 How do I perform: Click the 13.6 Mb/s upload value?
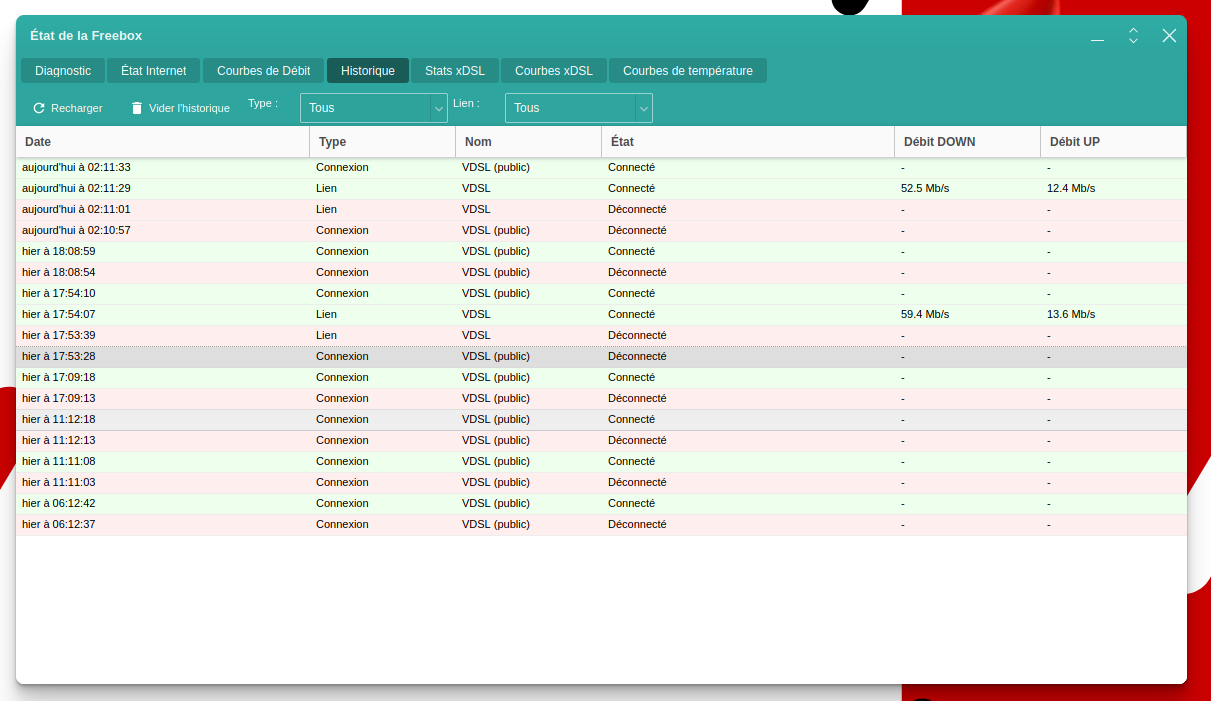1071,314
